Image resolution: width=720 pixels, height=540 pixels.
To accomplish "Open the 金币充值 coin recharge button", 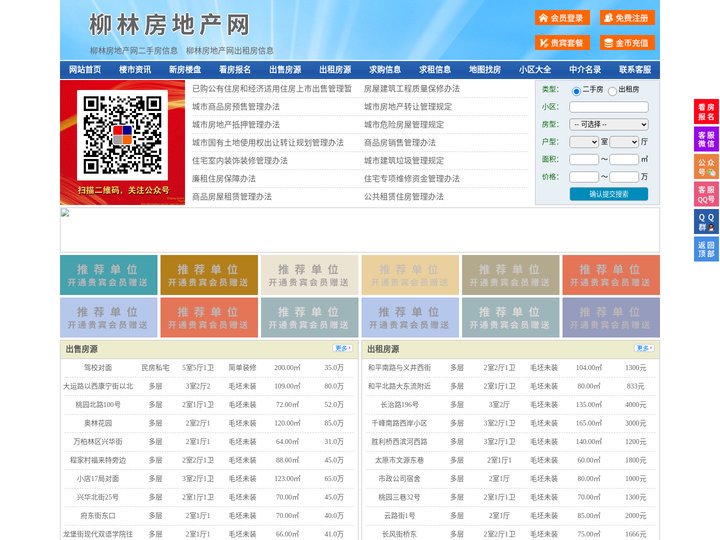I will tap(627, 43).
